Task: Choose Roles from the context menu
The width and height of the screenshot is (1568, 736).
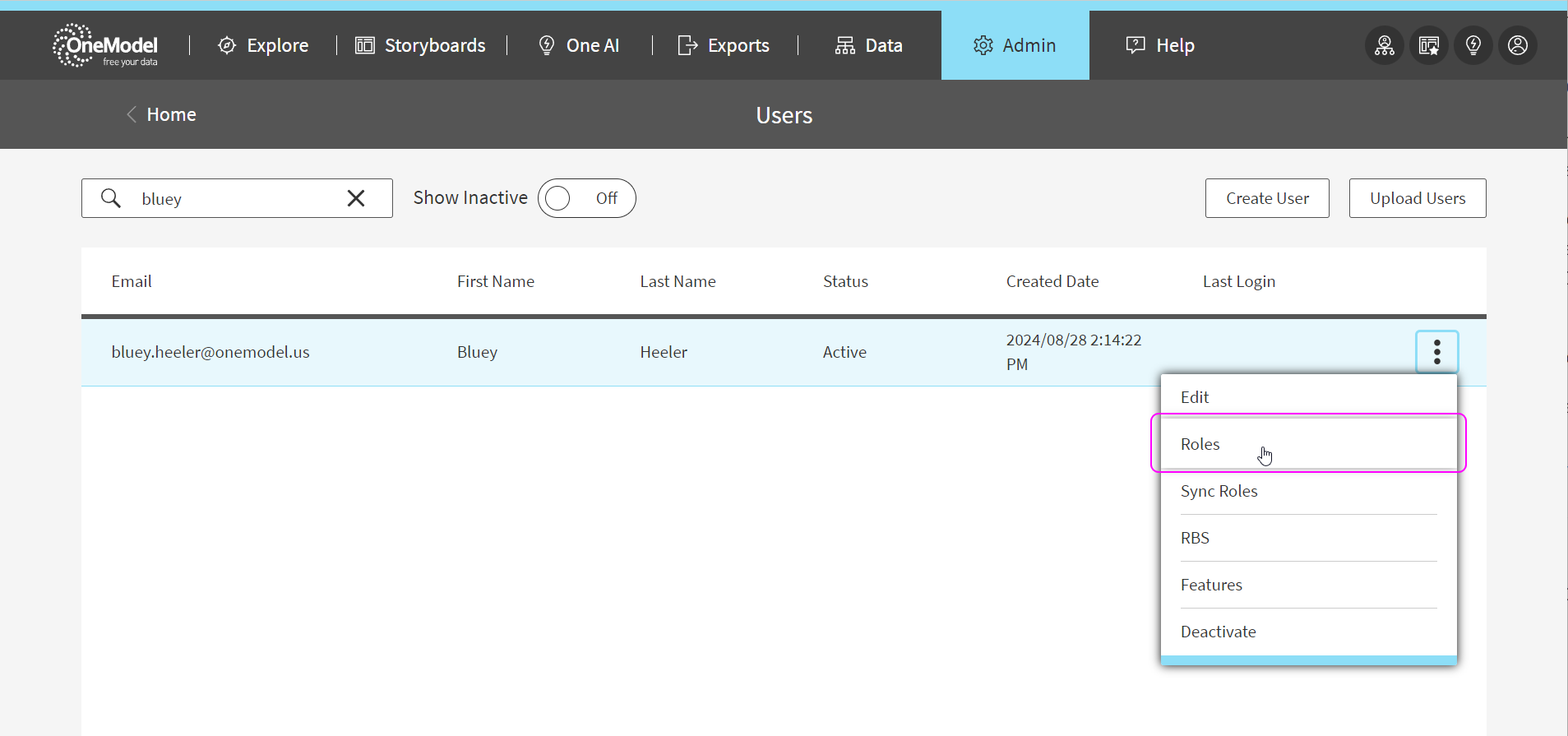Action: (1308, 444)
